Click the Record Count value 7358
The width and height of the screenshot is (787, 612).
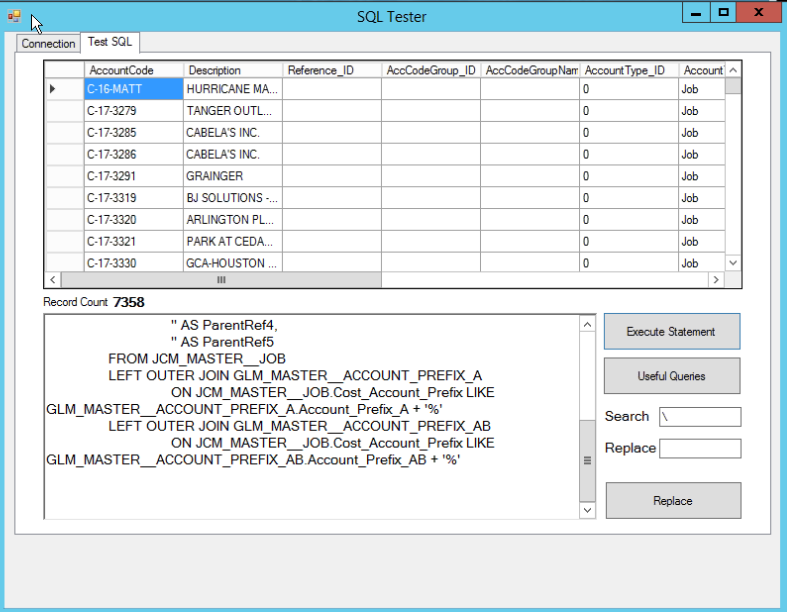(128, 302)
